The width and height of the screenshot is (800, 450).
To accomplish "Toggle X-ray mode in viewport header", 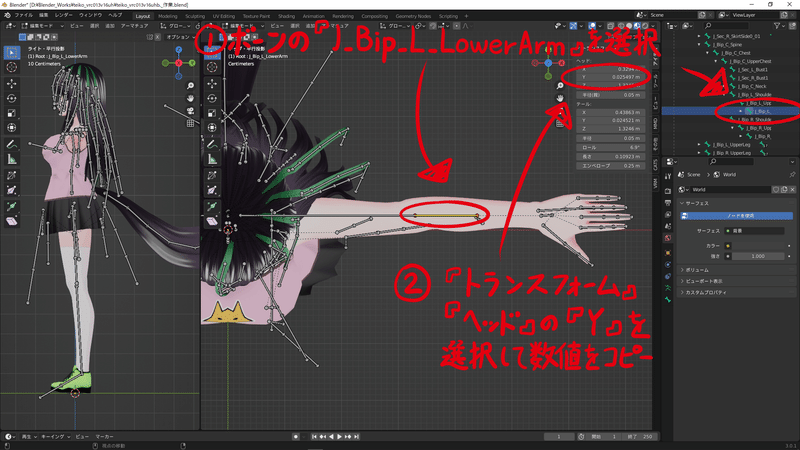I will 611,26.
